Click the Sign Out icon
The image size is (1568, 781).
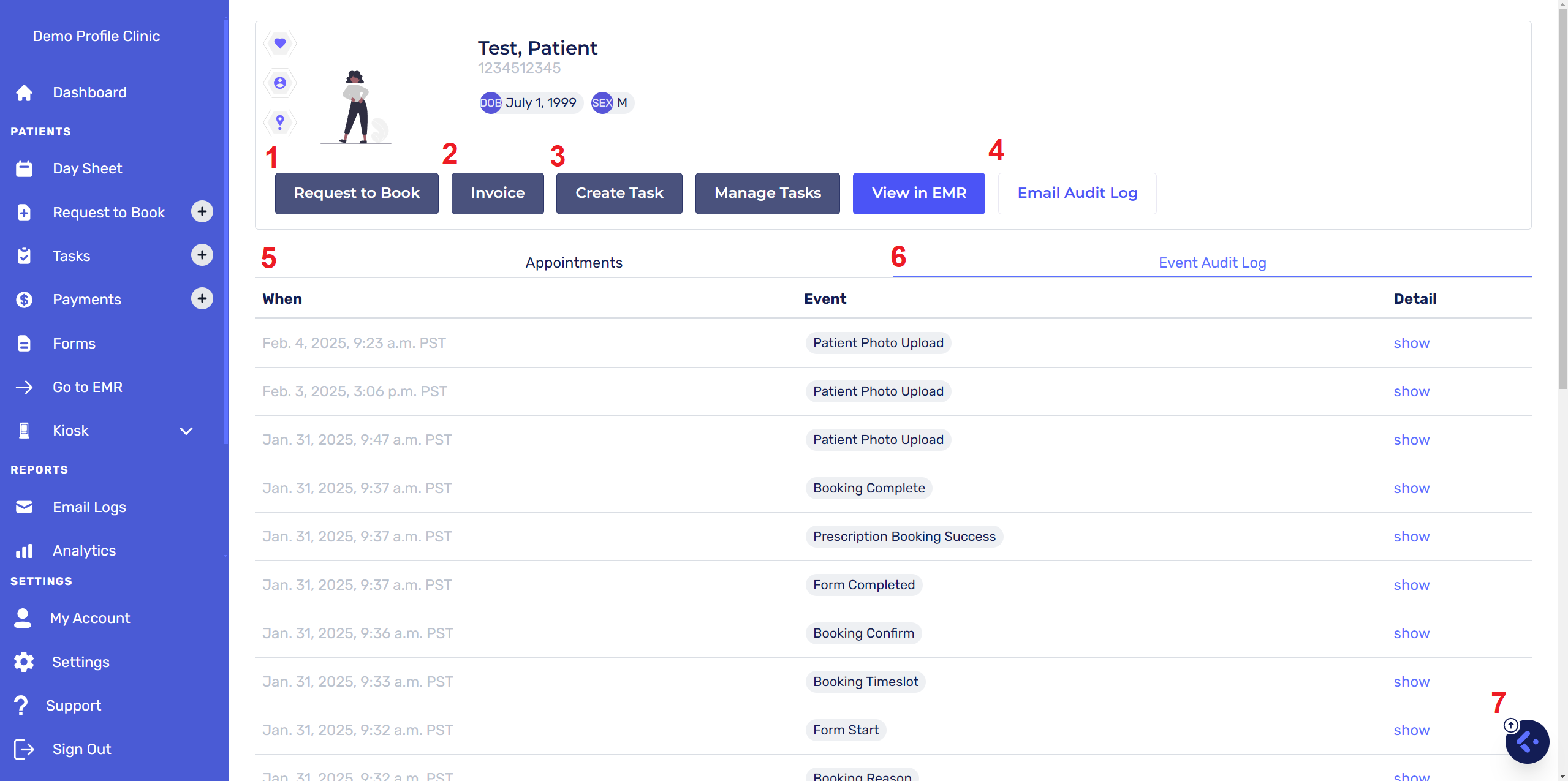pyautogui.click(x=25, y=749)
